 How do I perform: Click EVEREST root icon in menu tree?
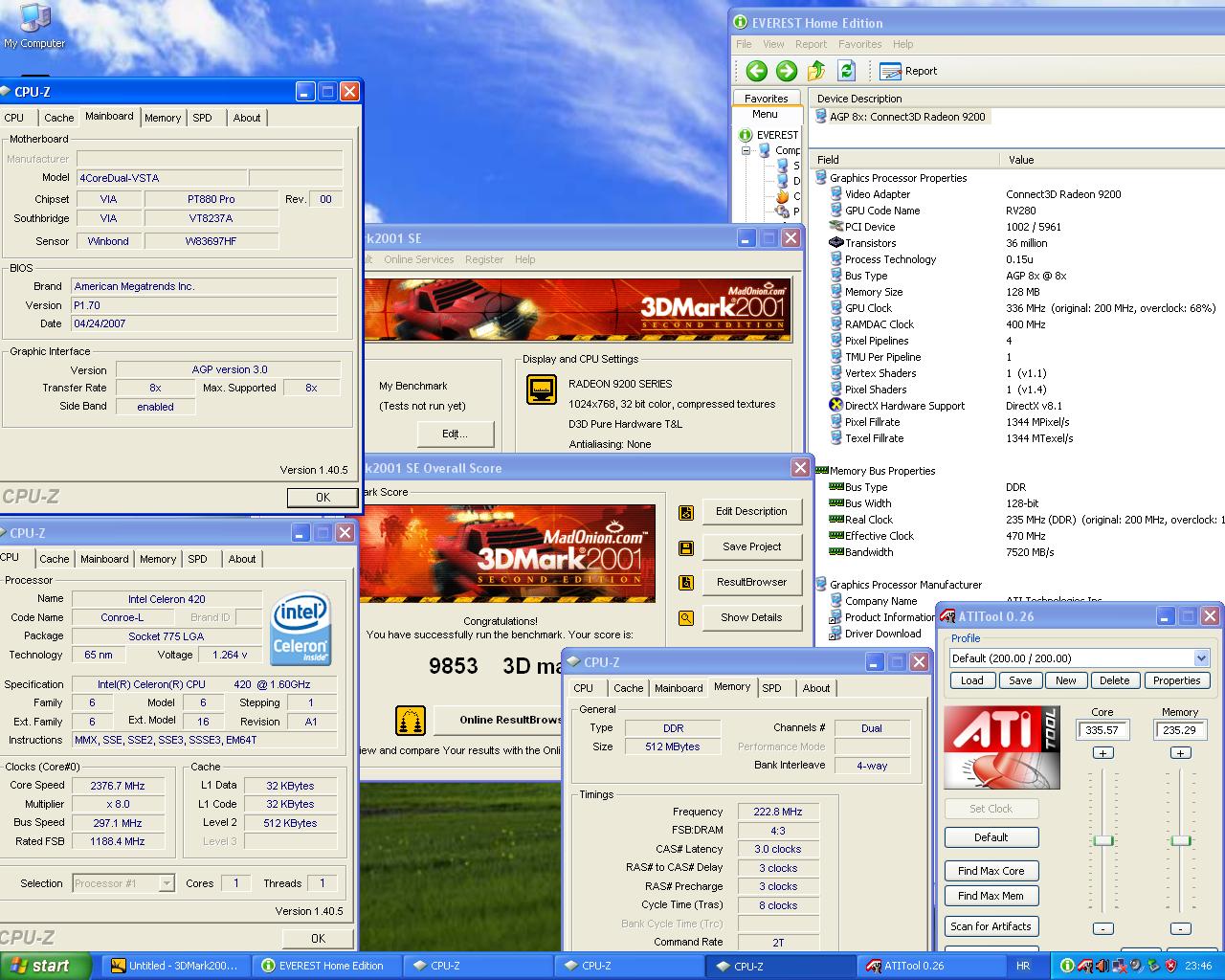click(746, 135)
